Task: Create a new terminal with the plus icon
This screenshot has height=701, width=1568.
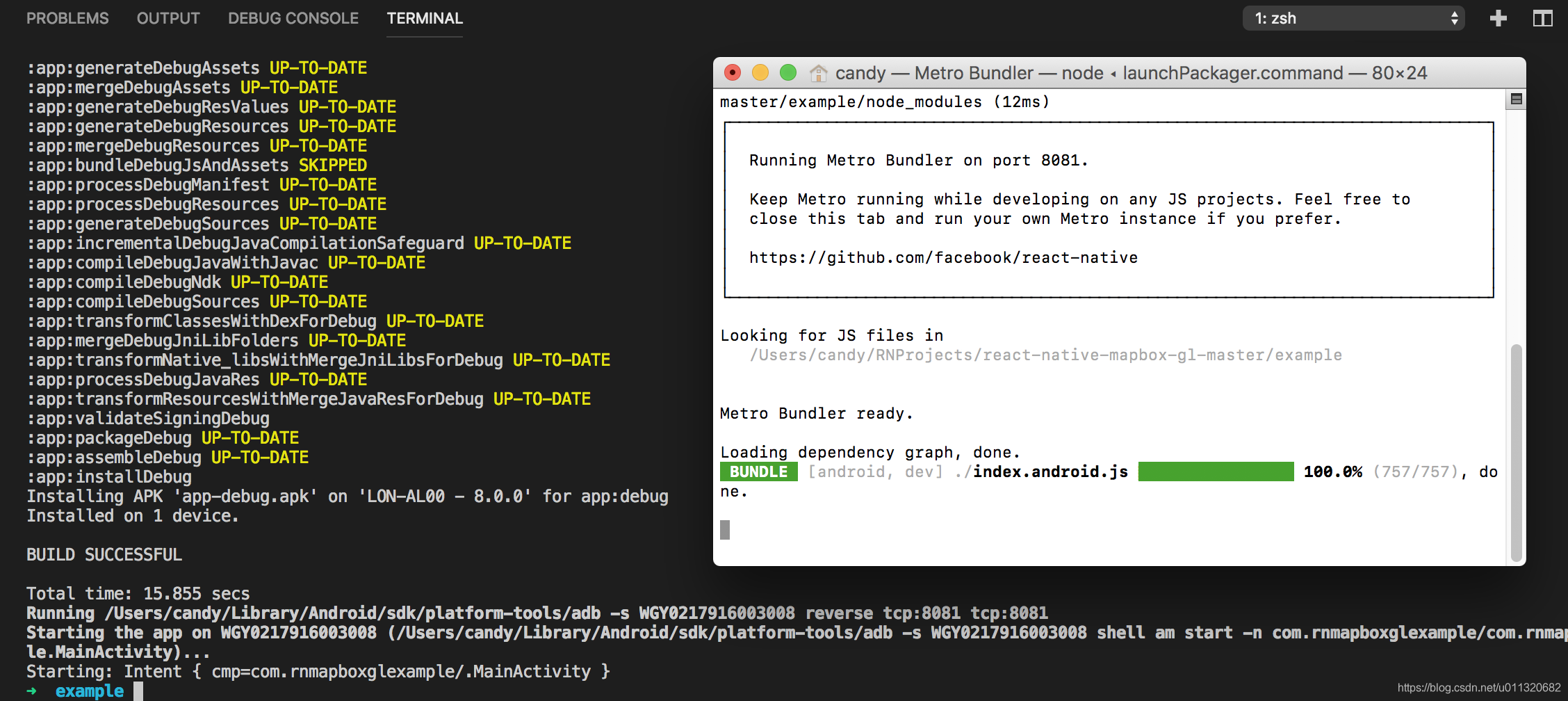Action: pos(1498,19)
